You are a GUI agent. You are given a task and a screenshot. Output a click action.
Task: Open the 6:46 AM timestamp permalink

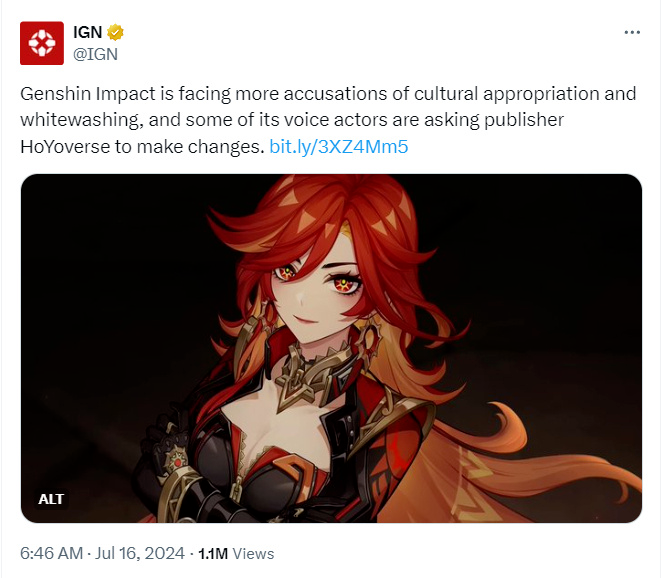pyautogui.click(x=51, y=553)
